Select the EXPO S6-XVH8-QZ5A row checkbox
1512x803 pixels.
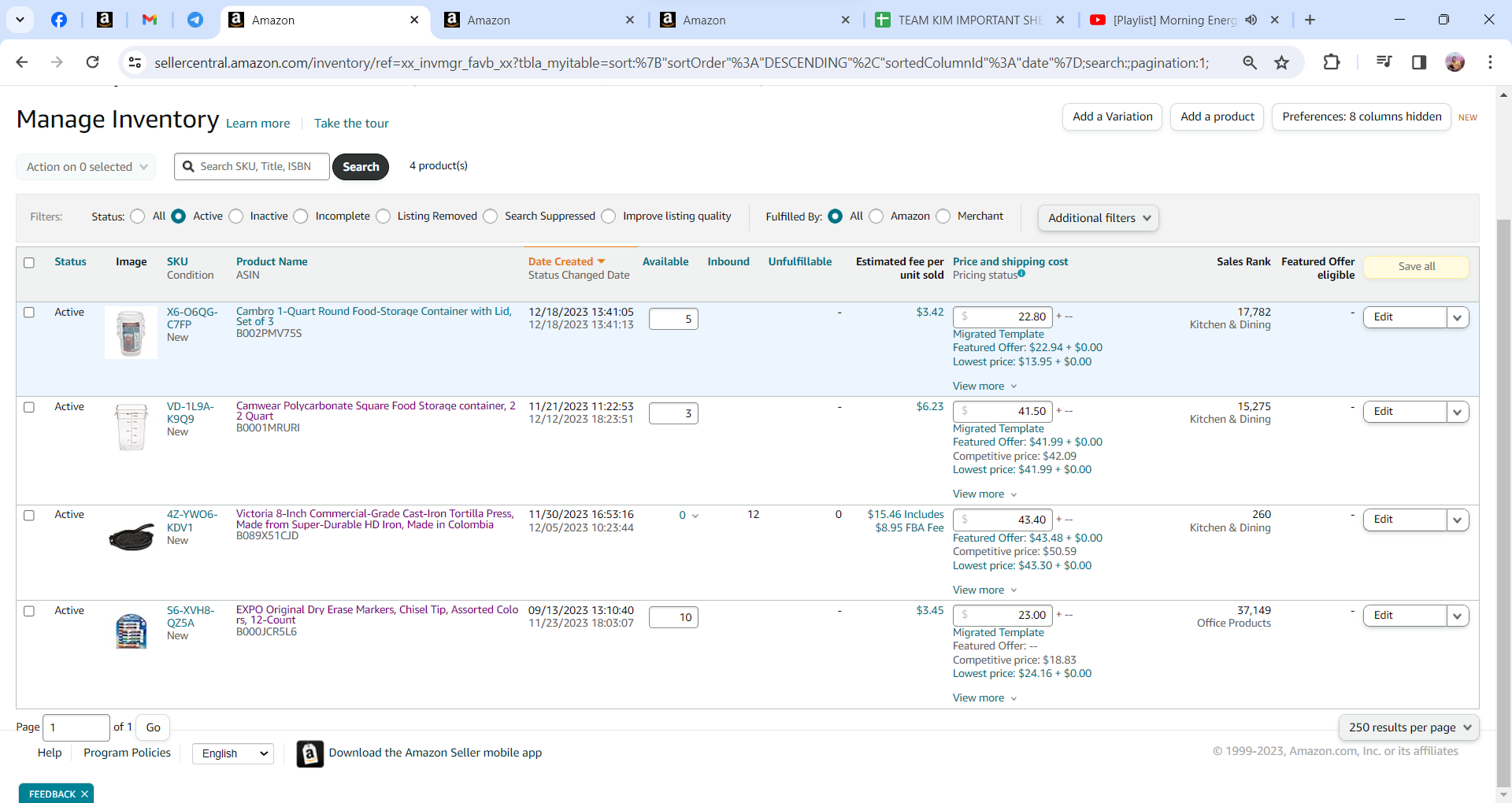pos(29,611)
